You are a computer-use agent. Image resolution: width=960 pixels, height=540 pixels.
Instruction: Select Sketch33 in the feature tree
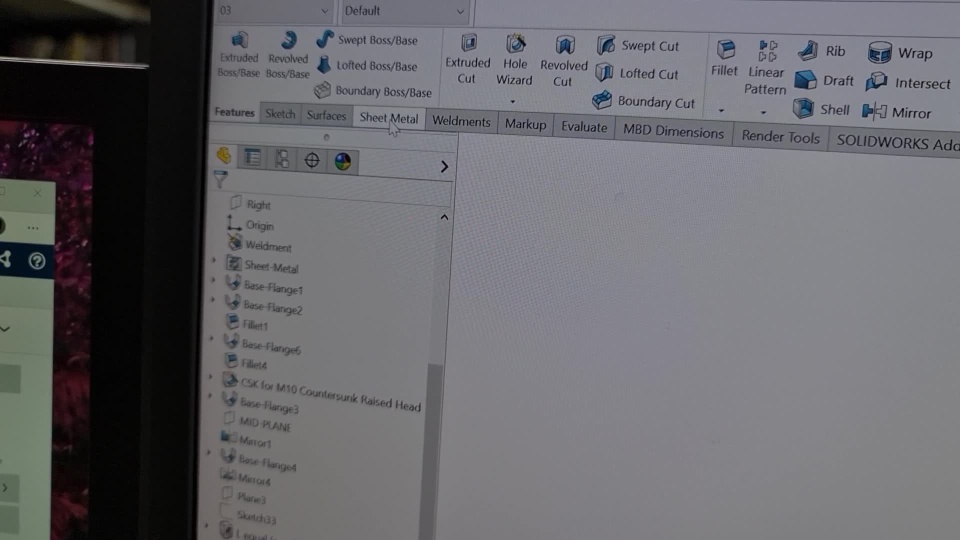tap(248, 516)
